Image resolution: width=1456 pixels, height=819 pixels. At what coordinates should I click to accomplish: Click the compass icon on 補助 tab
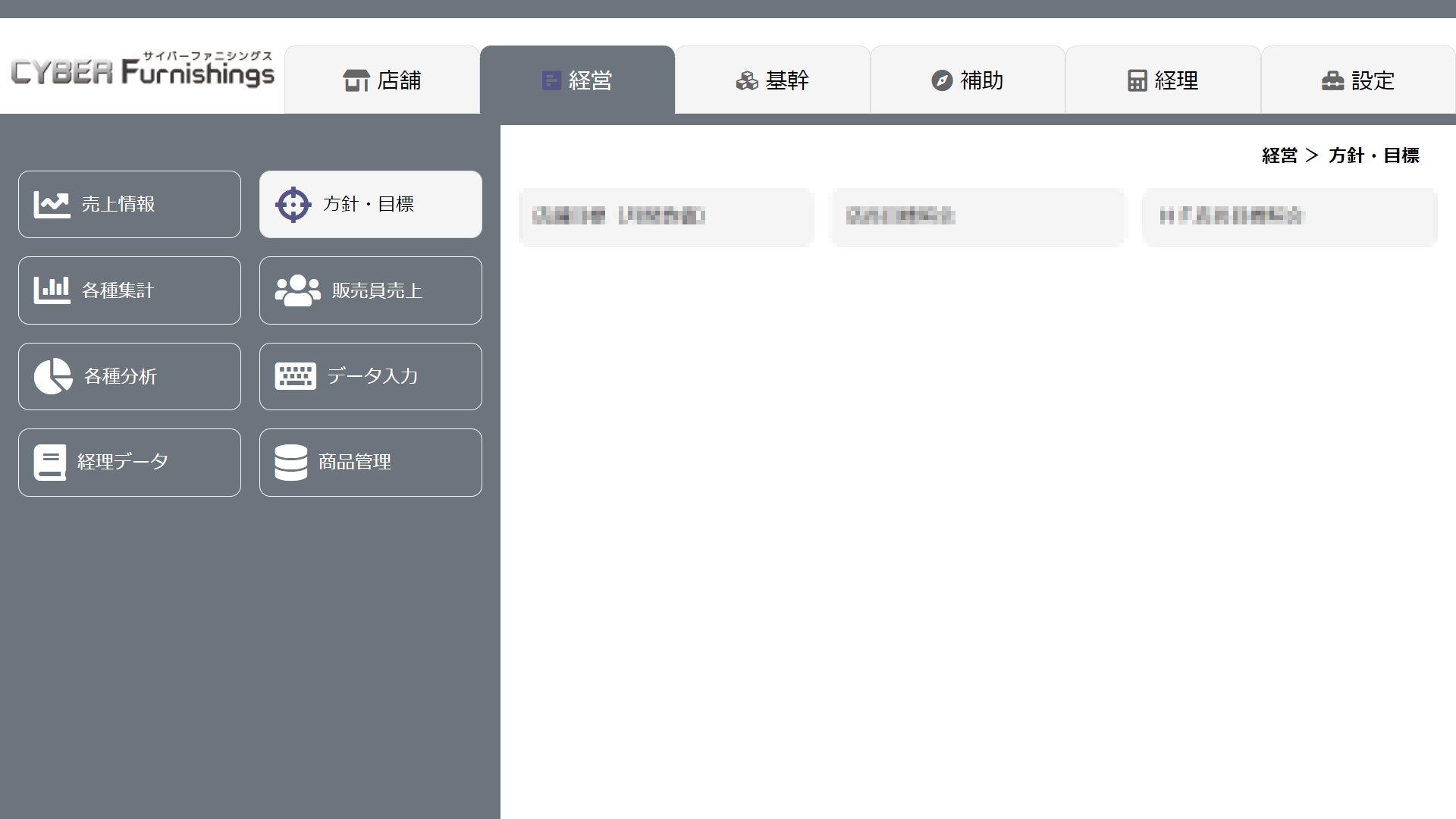942,80
